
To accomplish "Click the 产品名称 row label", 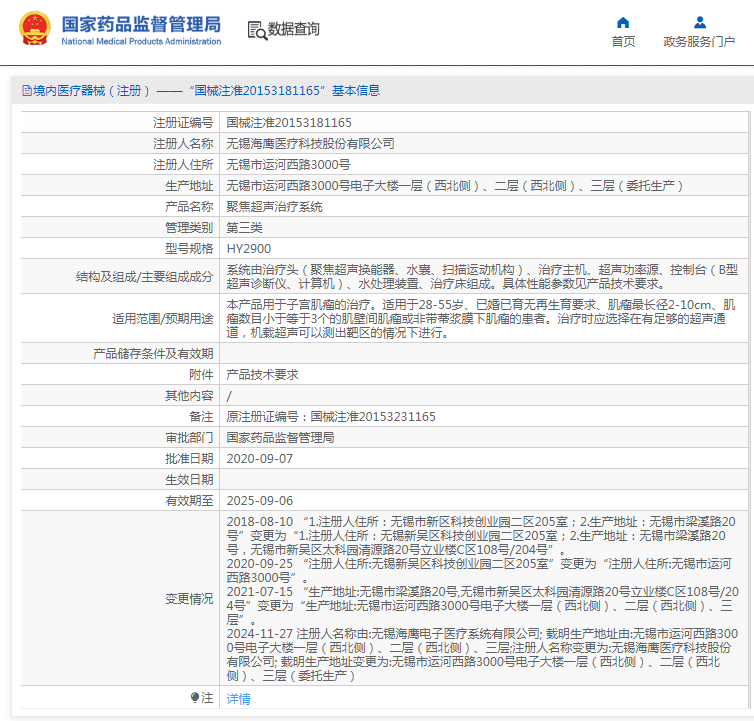I will tap(189, 207).
